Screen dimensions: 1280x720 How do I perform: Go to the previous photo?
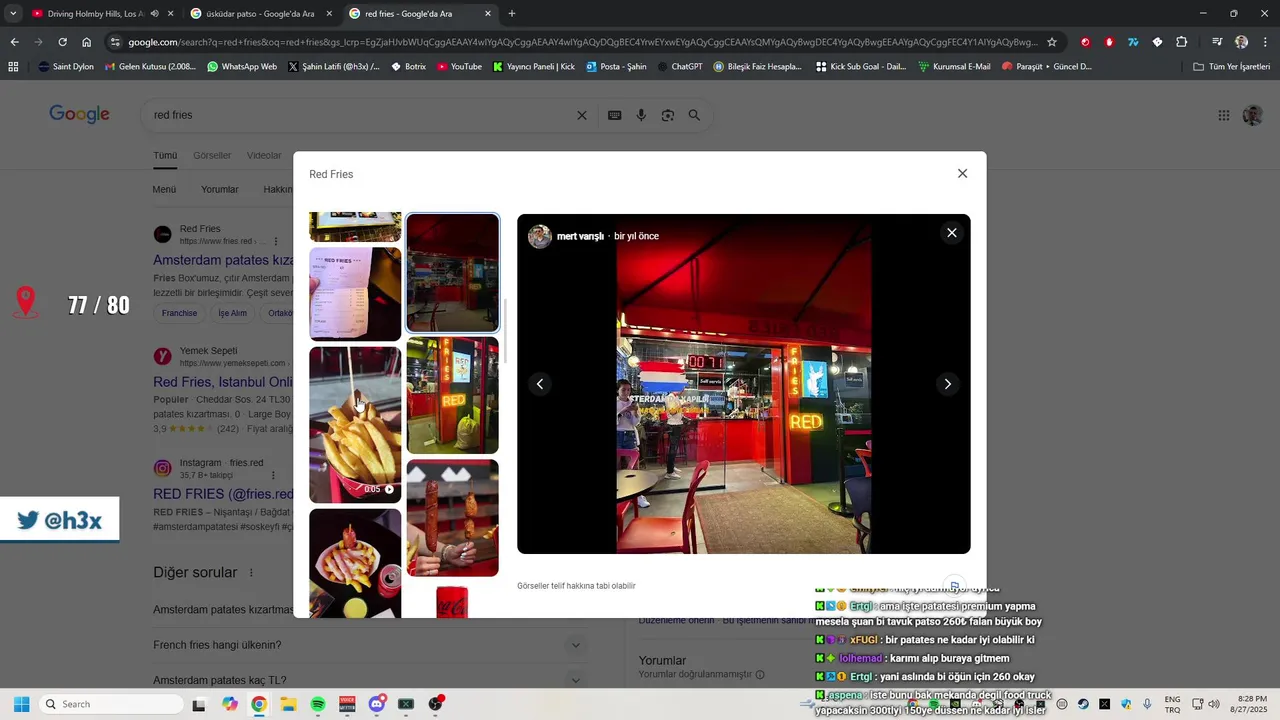tap(540, 384)
